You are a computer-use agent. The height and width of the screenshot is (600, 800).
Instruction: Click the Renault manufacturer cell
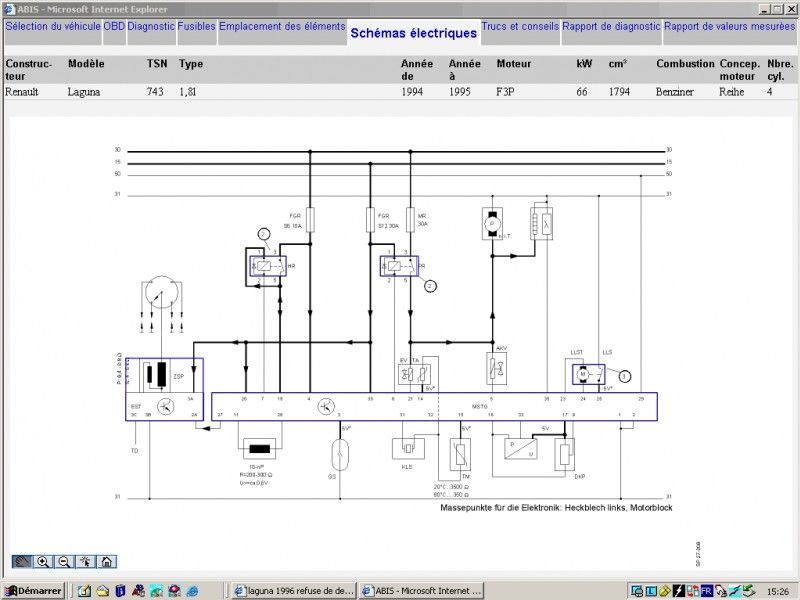21,92
